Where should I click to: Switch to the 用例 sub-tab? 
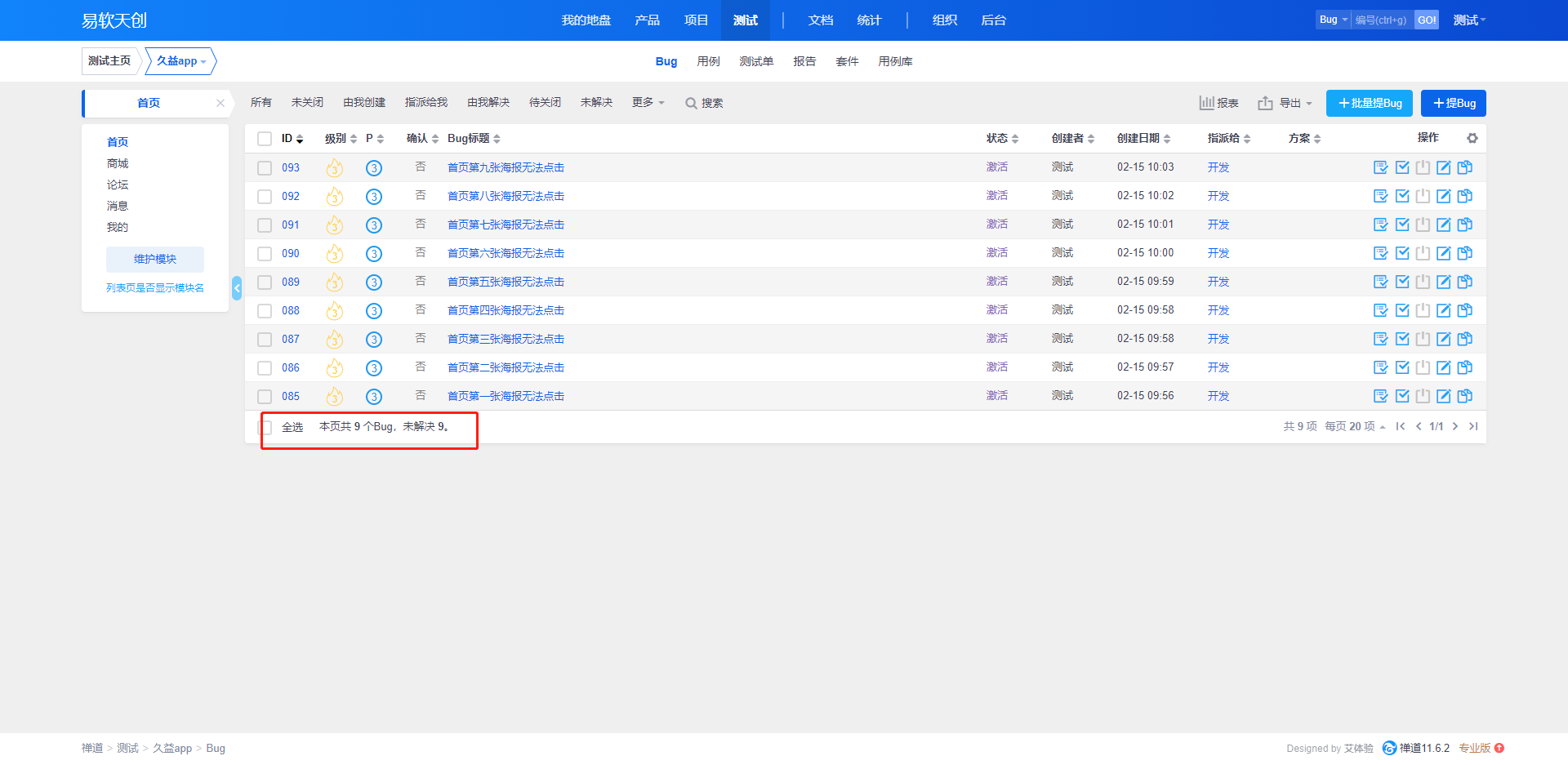click(709, 61)
